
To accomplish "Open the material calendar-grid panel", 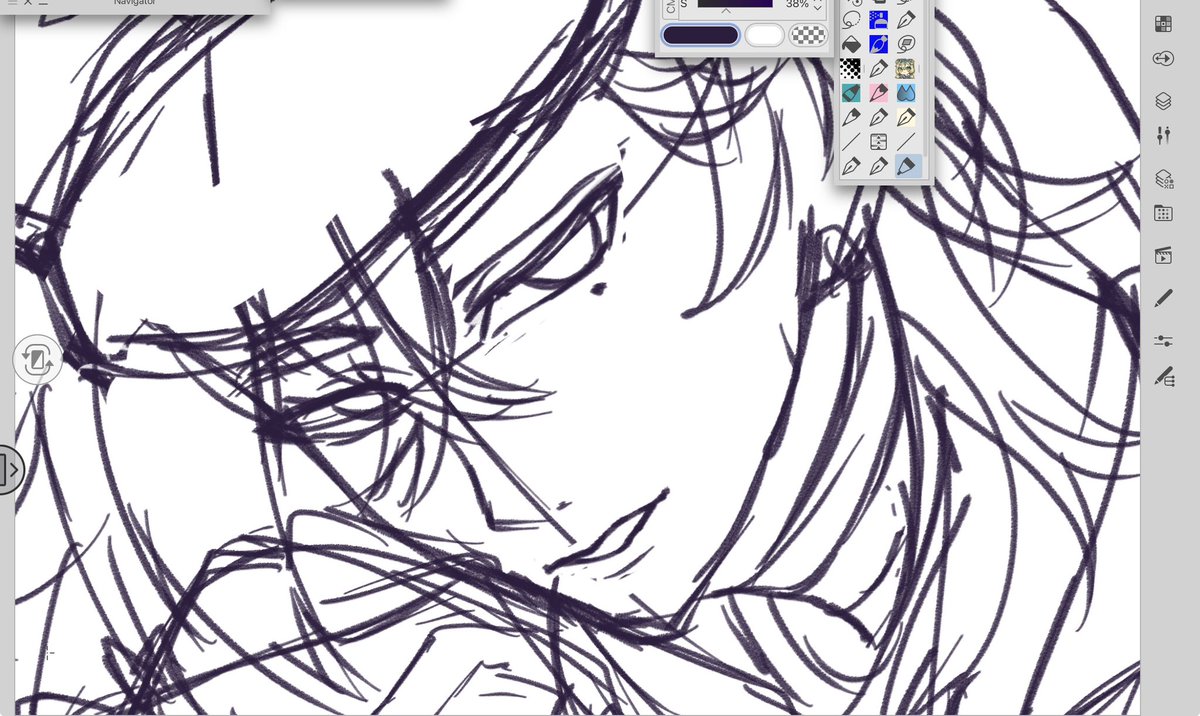I will [1163, 213].
